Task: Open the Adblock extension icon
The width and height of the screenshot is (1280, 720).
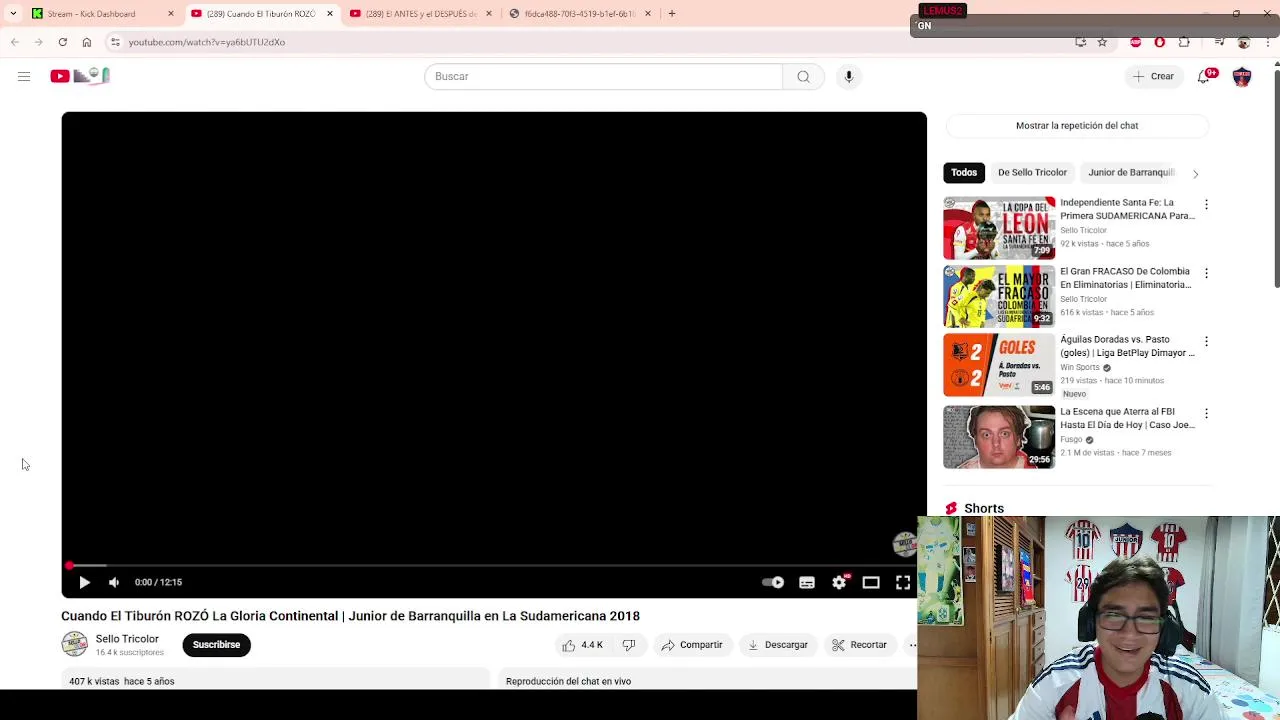Action: 1136,42
